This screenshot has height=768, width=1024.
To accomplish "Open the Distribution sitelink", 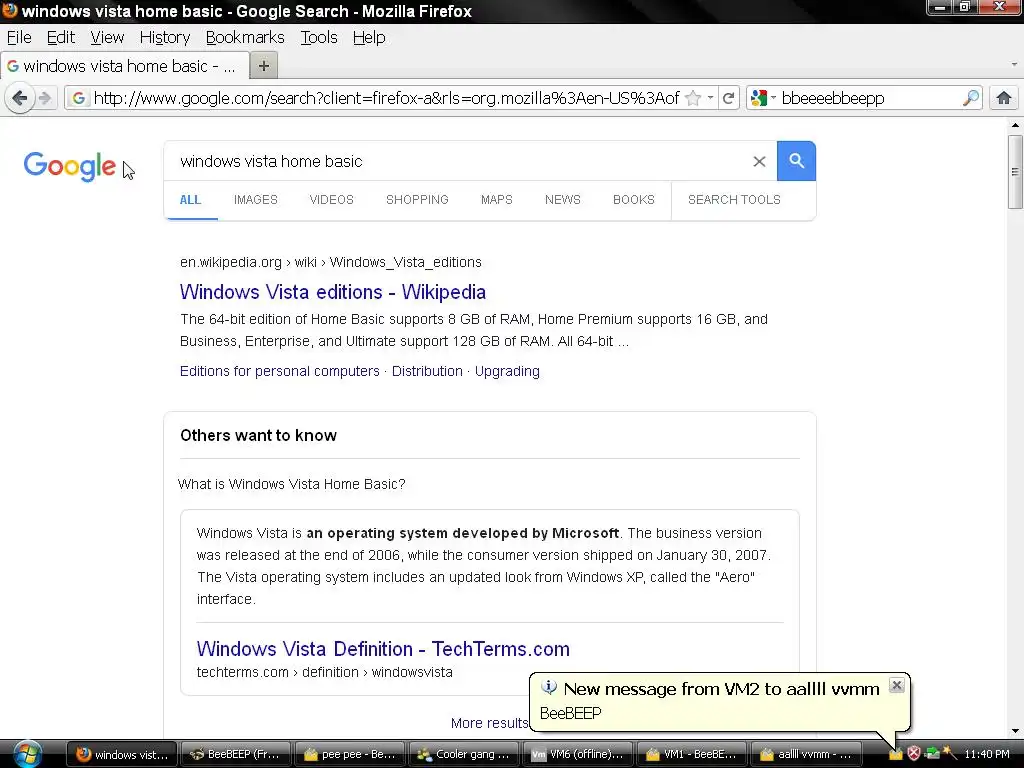I will (427, 371).
